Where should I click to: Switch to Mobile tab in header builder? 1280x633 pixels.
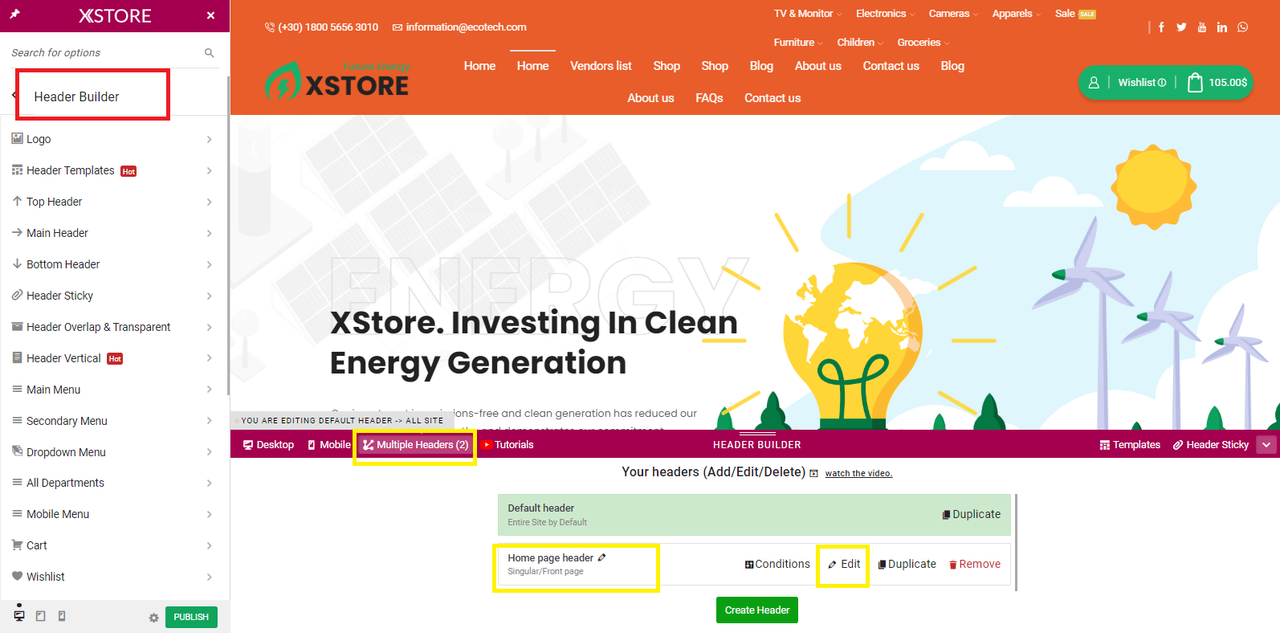(x=329, y=445)
